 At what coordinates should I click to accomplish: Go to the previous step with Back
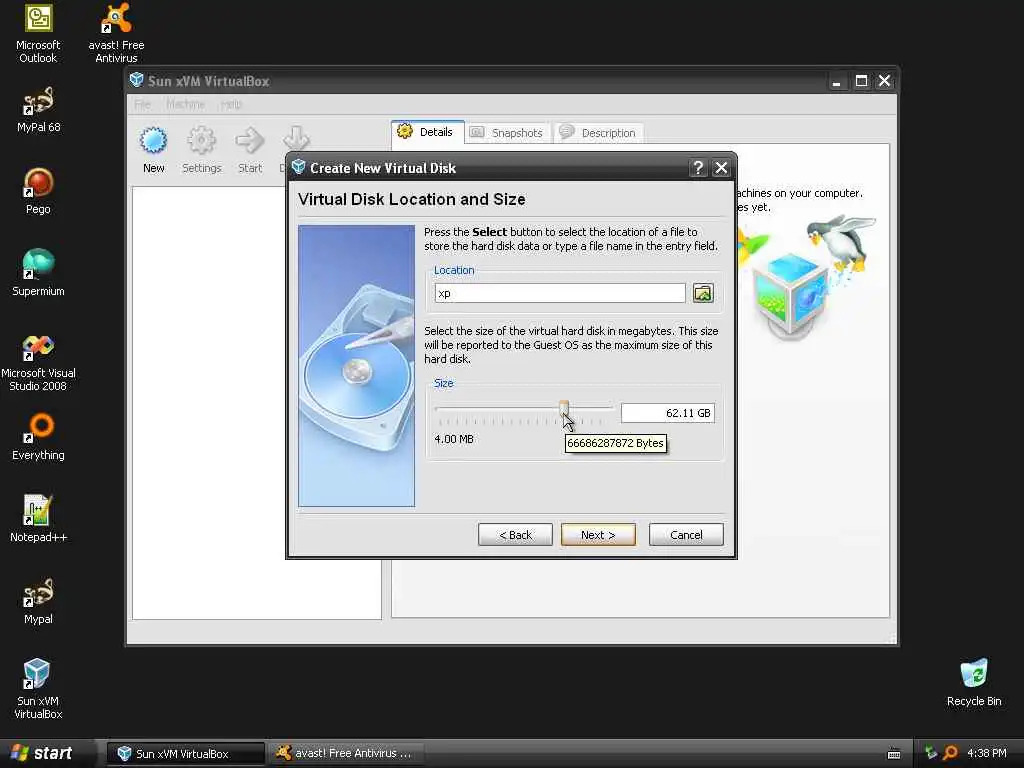(x=515, y=535)
